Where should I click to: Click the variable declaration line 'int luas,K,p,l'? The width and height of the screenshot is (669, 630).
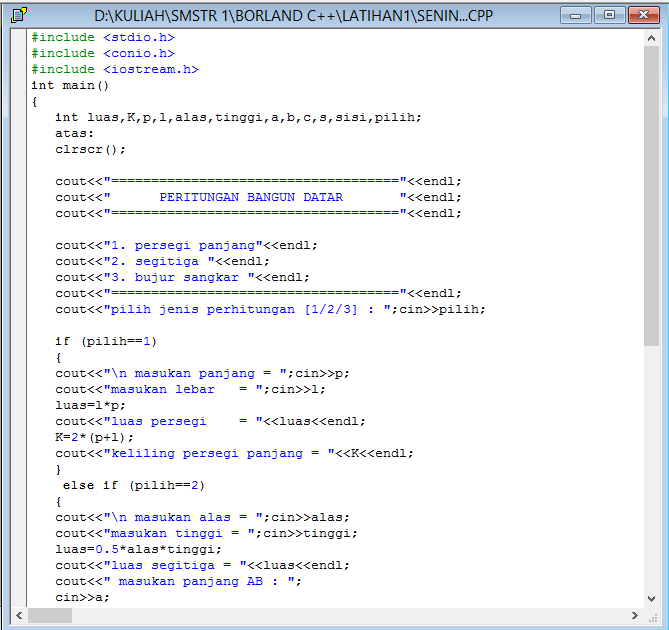click(238, 117)
